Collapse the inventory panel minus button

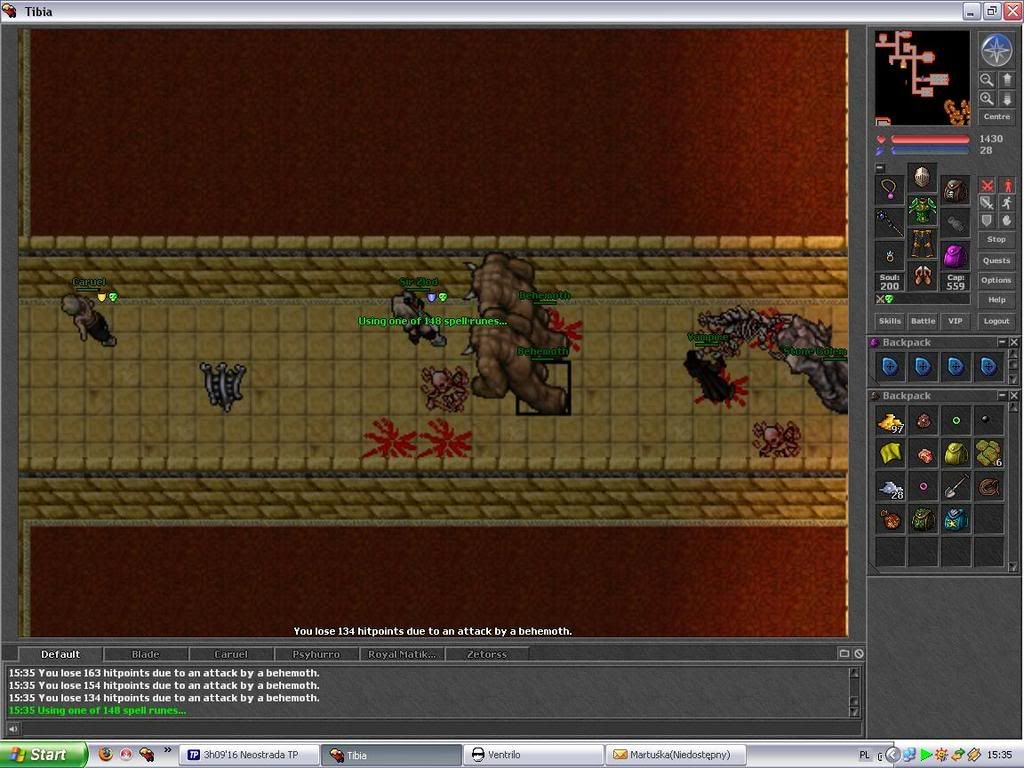click(880, 168)
